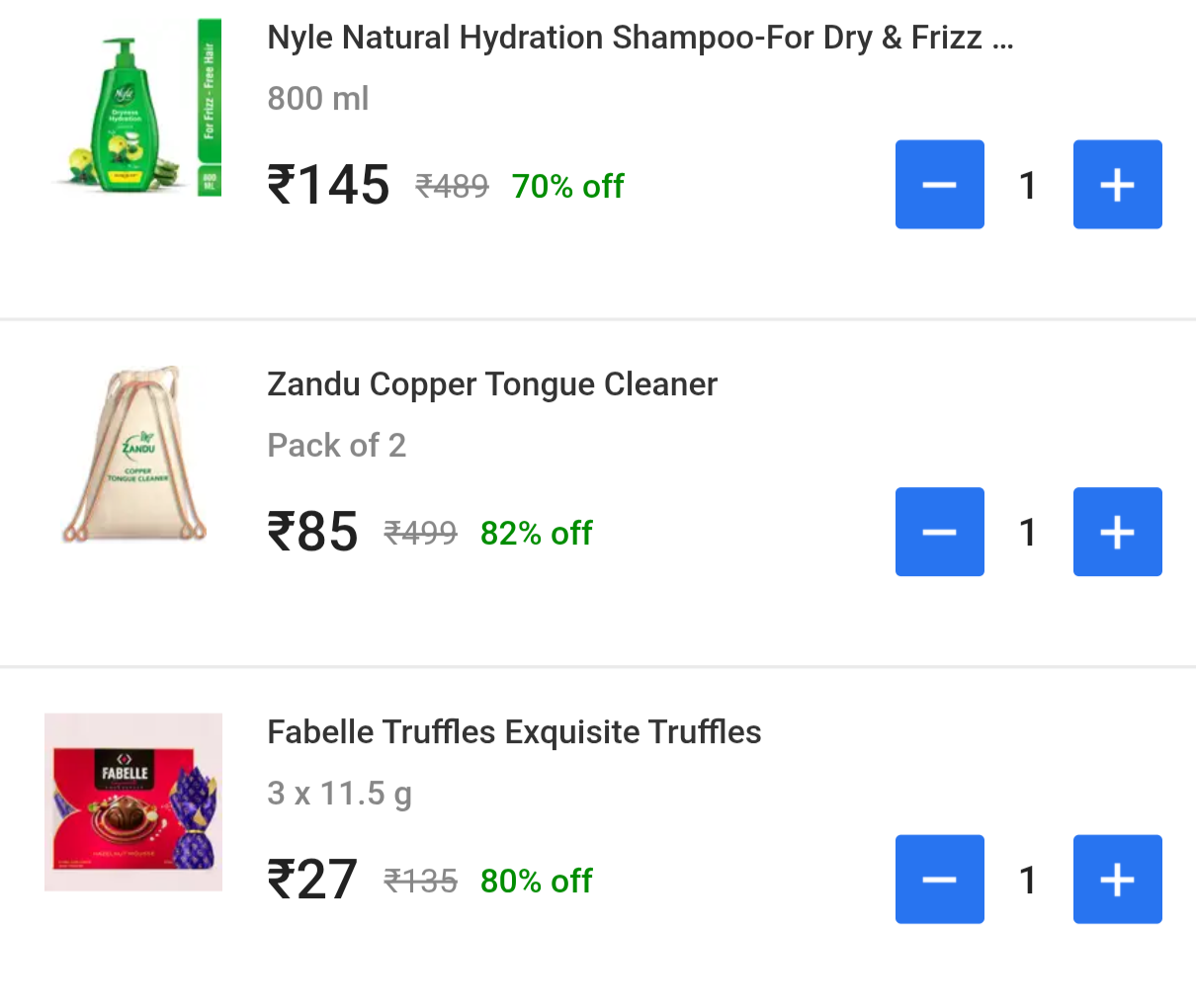Increase quantity of Nyle shampoo
Image resolution: width=1196 pixels, height=1008 pixels.
point(1117,185)
